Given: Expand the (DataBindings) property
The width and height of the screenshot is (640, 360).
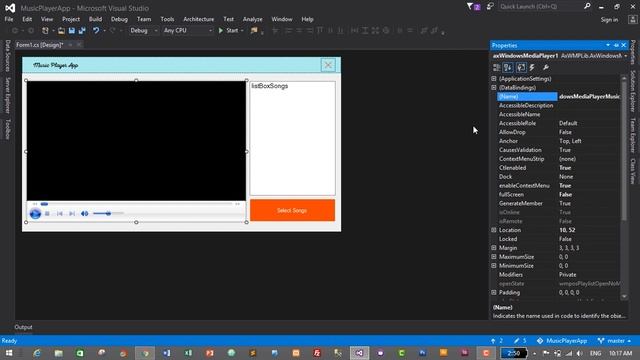Looking at the screenshot, I should 494,88.
